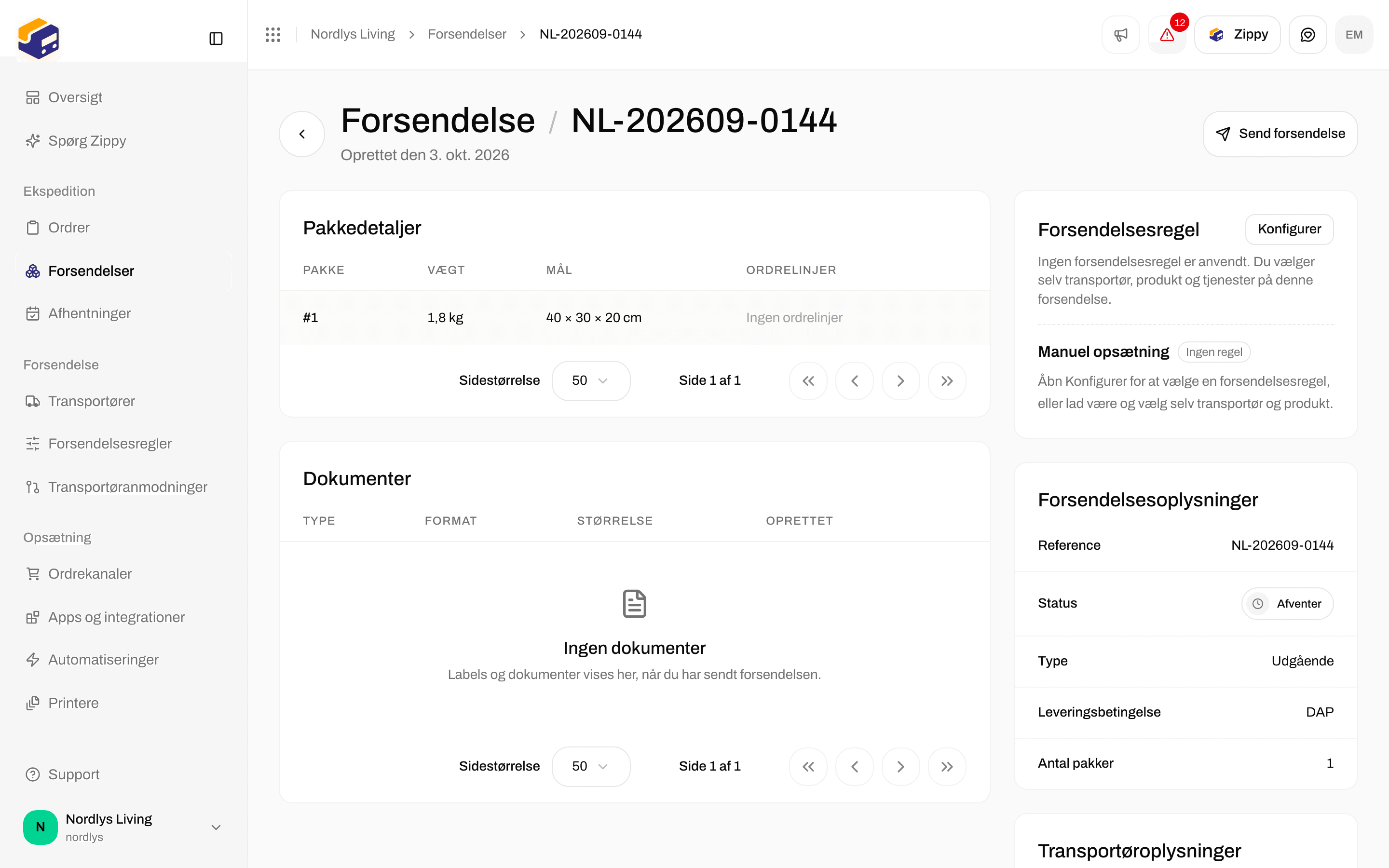1389x868 pixels.
Task: Click the empty documents file icon
Action: (x=634, y=603)
